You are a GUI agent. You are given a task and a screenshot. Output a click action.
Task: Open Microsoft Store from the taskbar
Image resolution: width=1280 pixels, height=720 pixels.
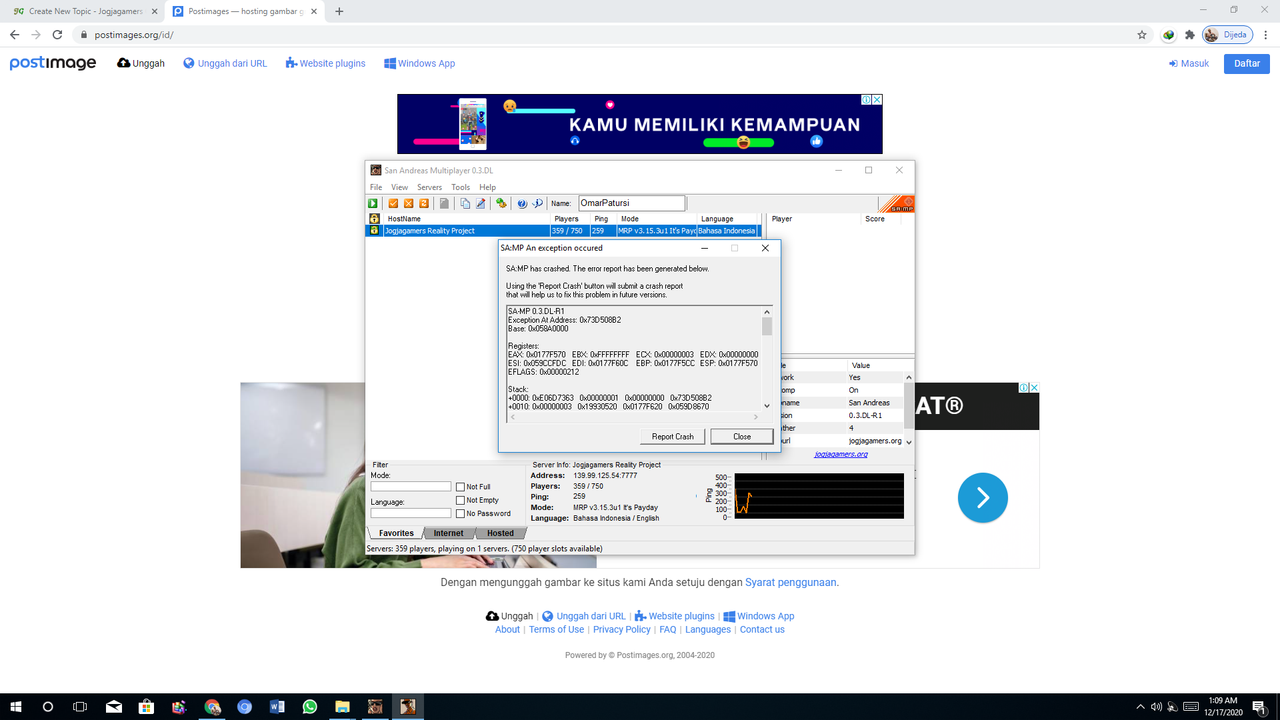(x=146, y=706)
